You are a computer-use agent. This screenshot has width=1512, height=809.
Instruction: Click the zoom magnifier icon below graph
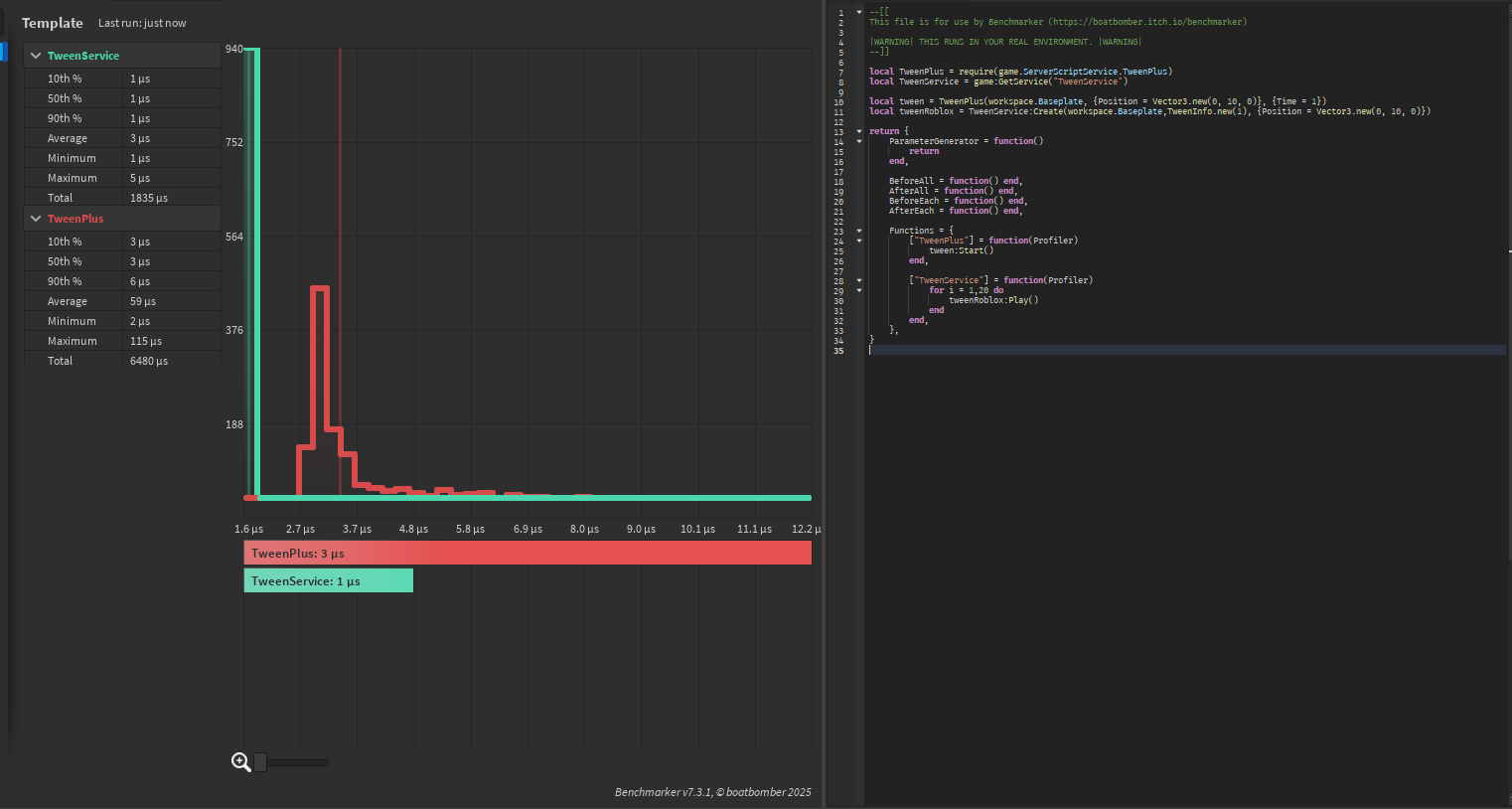click(240, 762)
